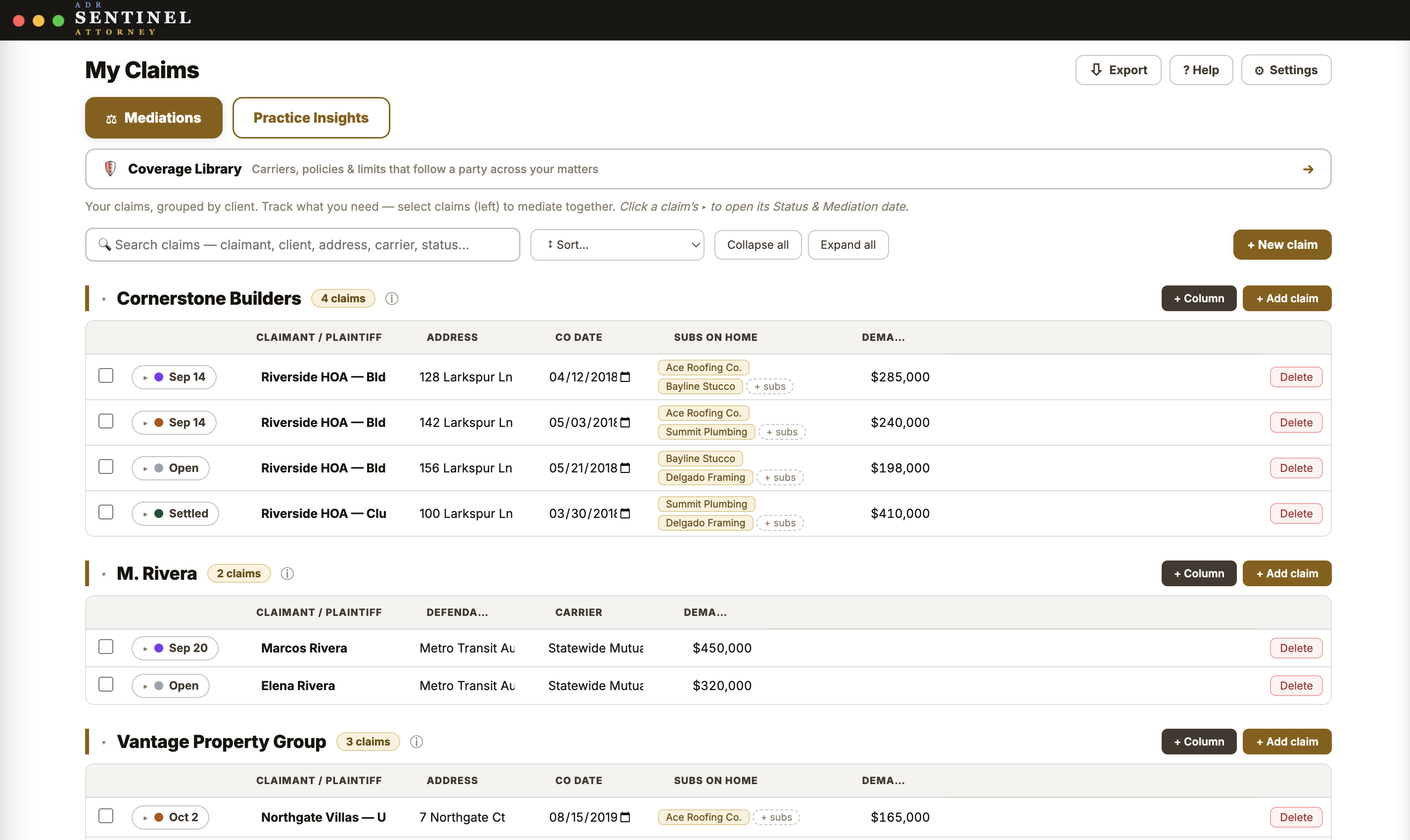Click Delgado Framing tag on 156 Larkspur Ln
1410x840 pixels.
[705, 477]
